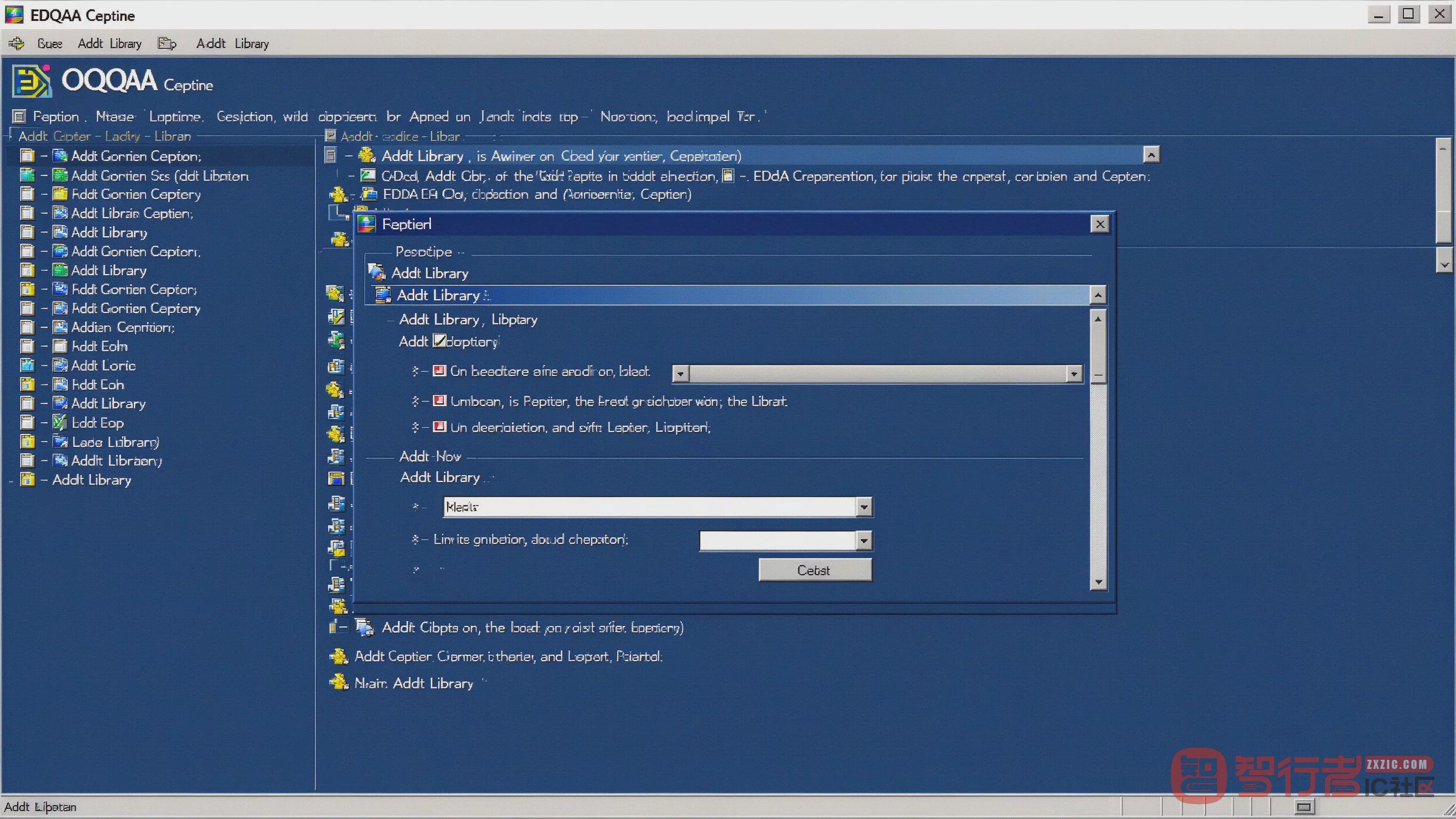The width and height of the screenshot is (1456, 819).
Task: Select 'Addt Gortien Scs (ddt Libraten' tree row
Action: pyautogui.click(x=159, y=176)
